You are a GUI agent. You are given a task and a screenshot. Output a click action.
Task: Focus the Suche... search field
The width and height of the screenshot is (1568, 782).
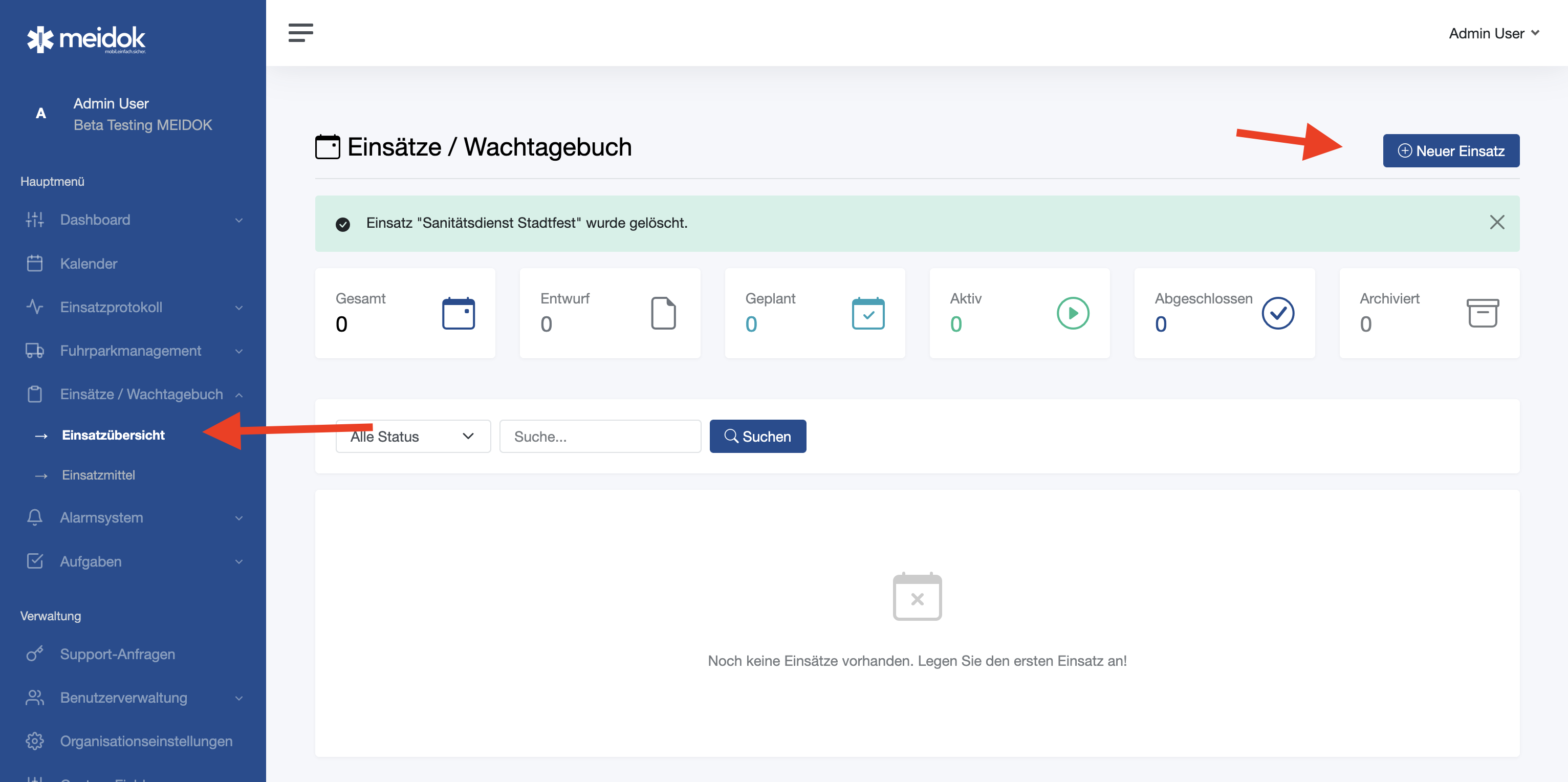pos(600,437)
